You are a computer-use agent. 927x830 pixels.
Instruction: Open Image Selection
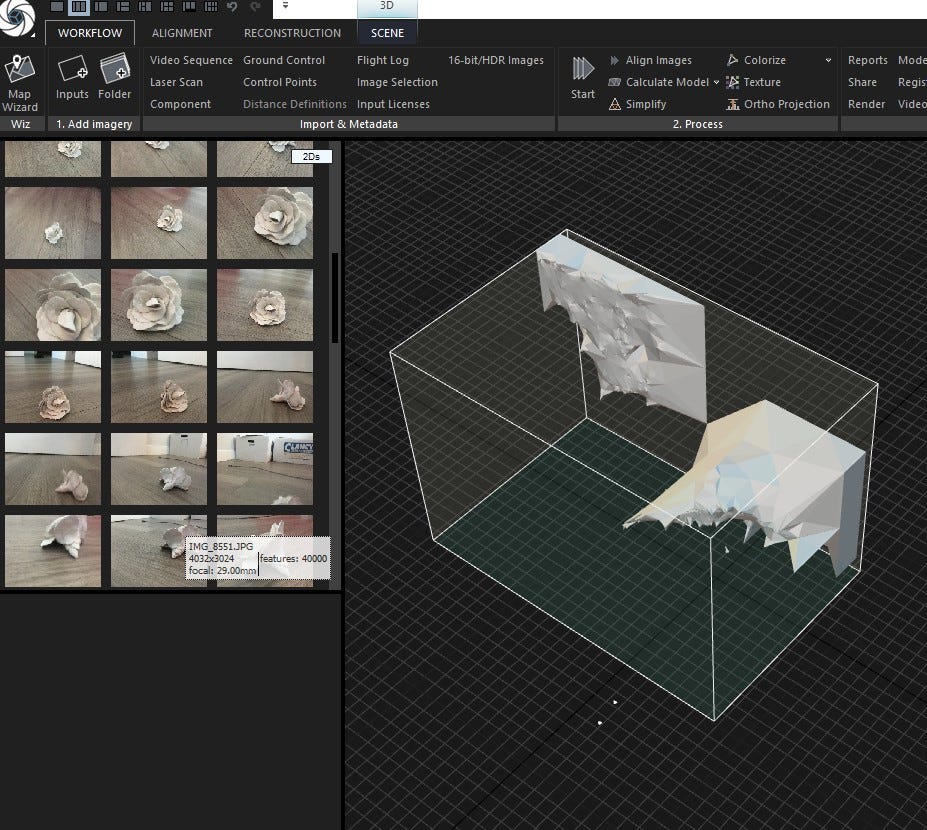point(397,82)
